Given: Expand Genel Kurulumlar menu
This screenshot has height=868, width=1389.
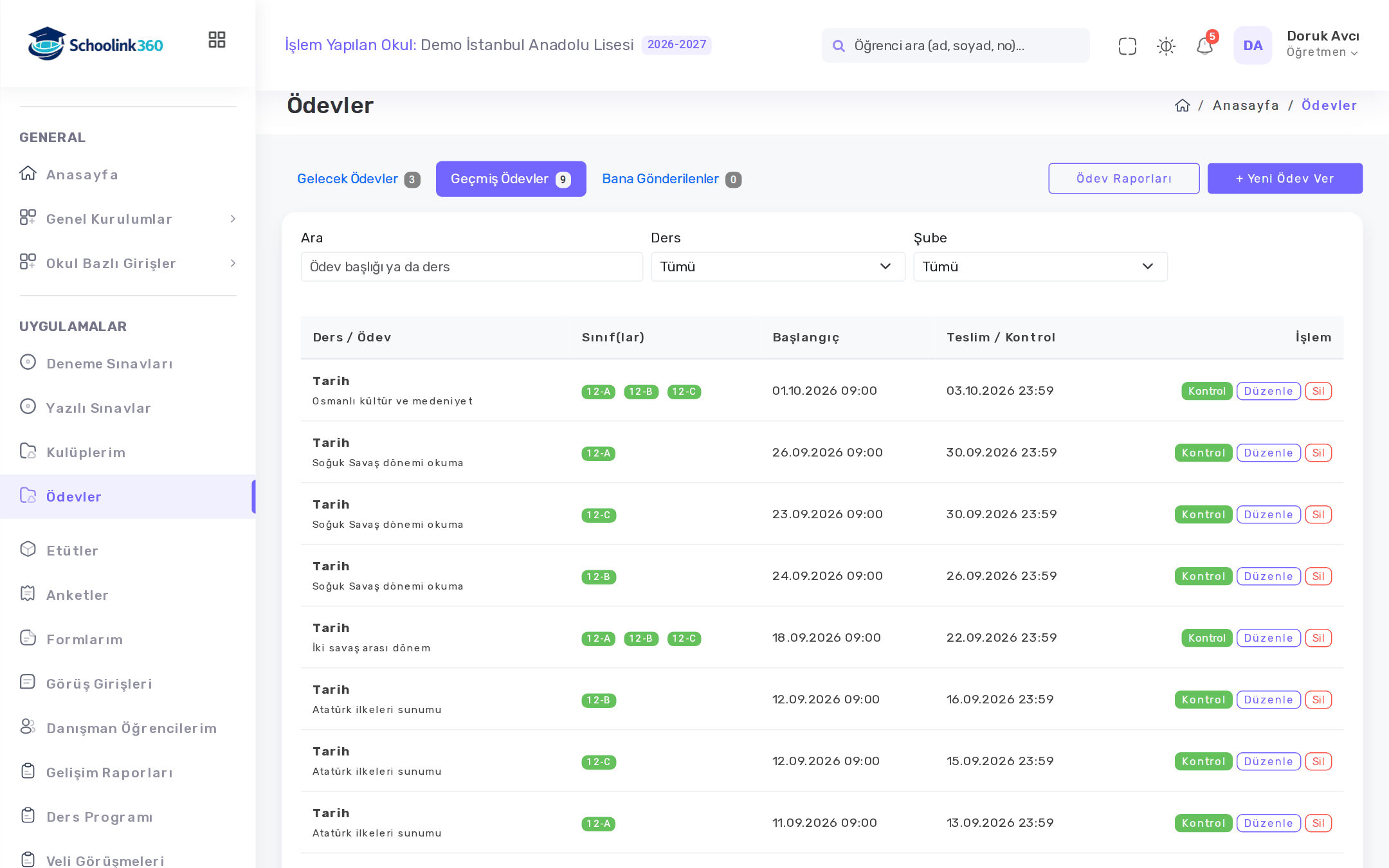Looking at the screenshot, I should click(128, 219).
